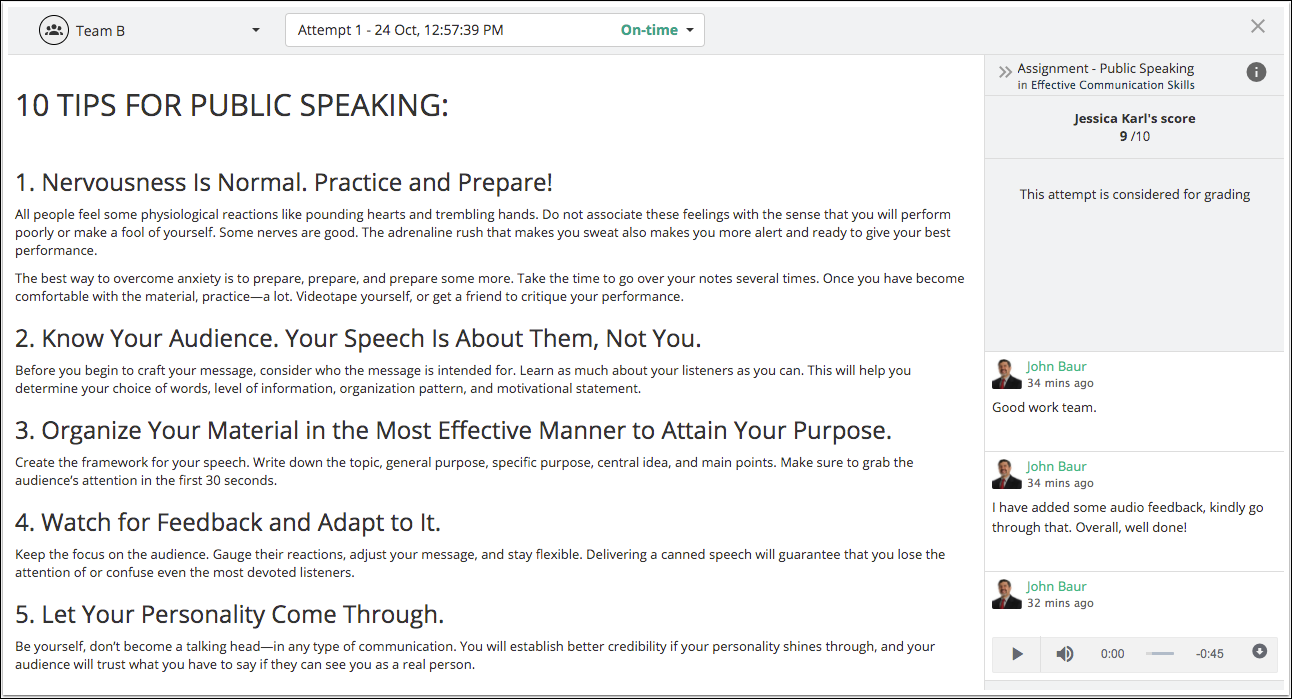Close the submission viewer

[x=1258, y=26]
